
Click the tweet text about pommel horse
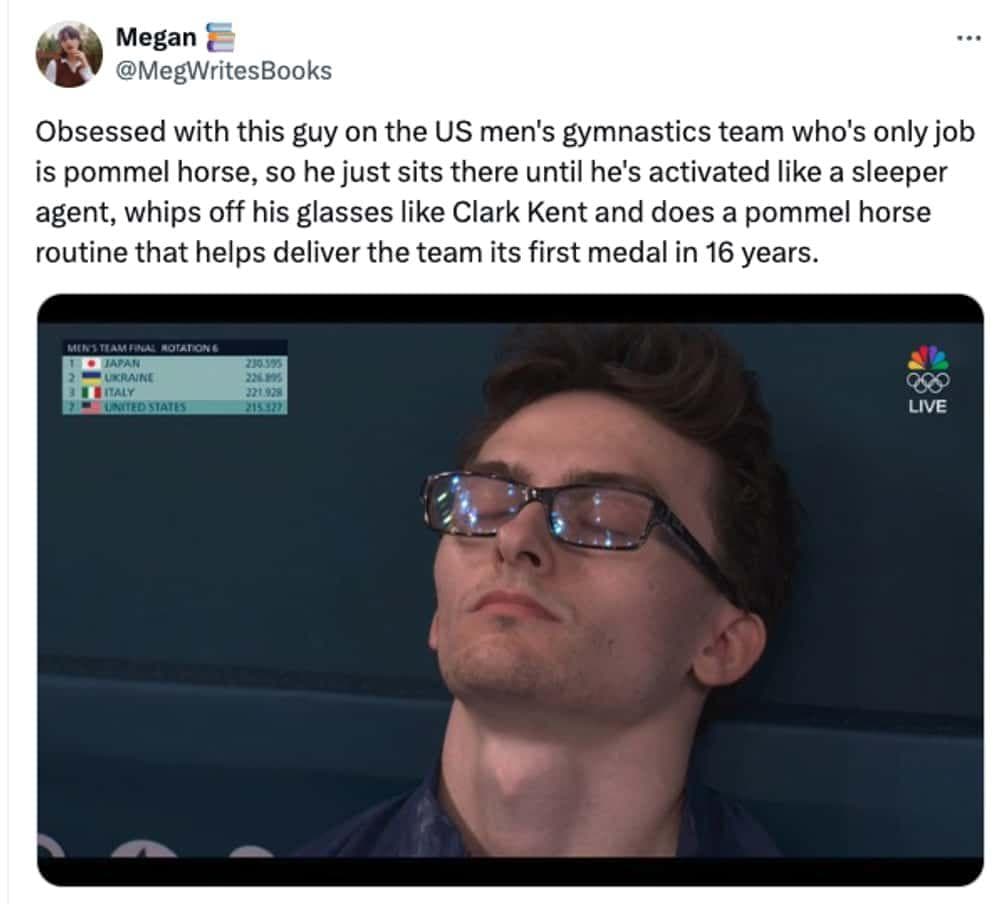click(505, 192)
